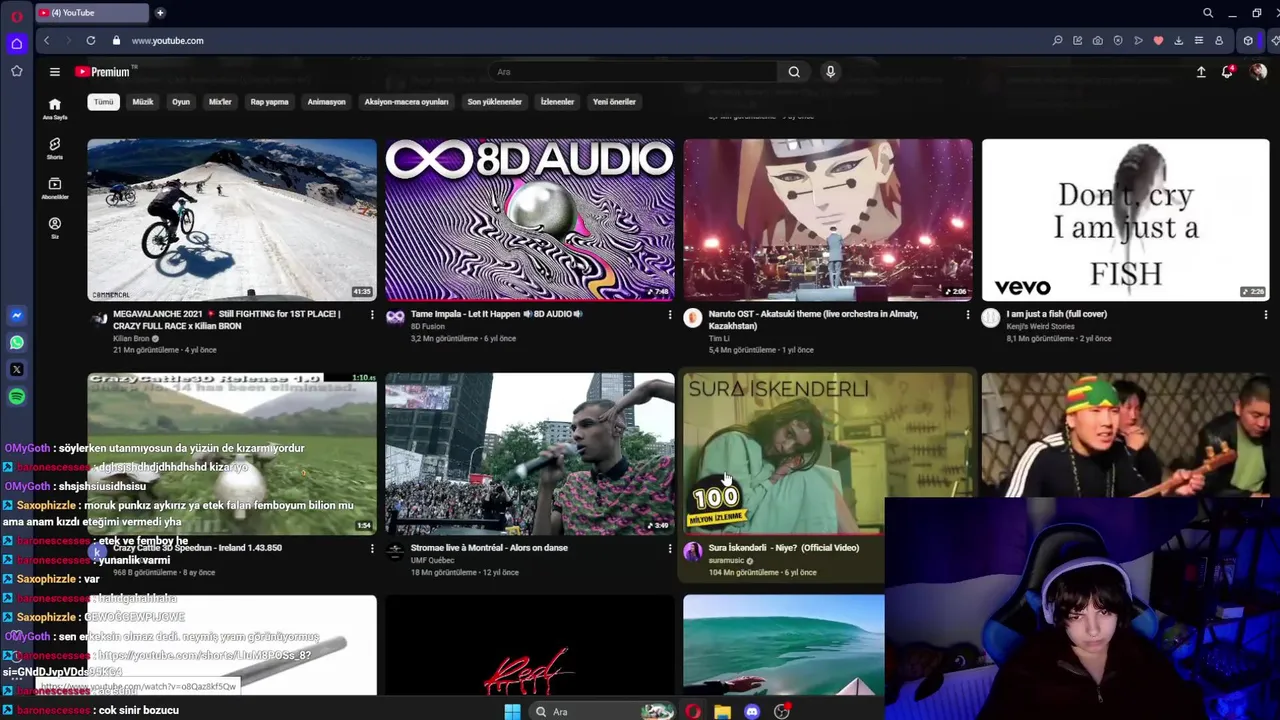The height and width of the screenshot is (720, 1280).
Task: Reload the YouTube page
Action: click(x=91, y=41)
